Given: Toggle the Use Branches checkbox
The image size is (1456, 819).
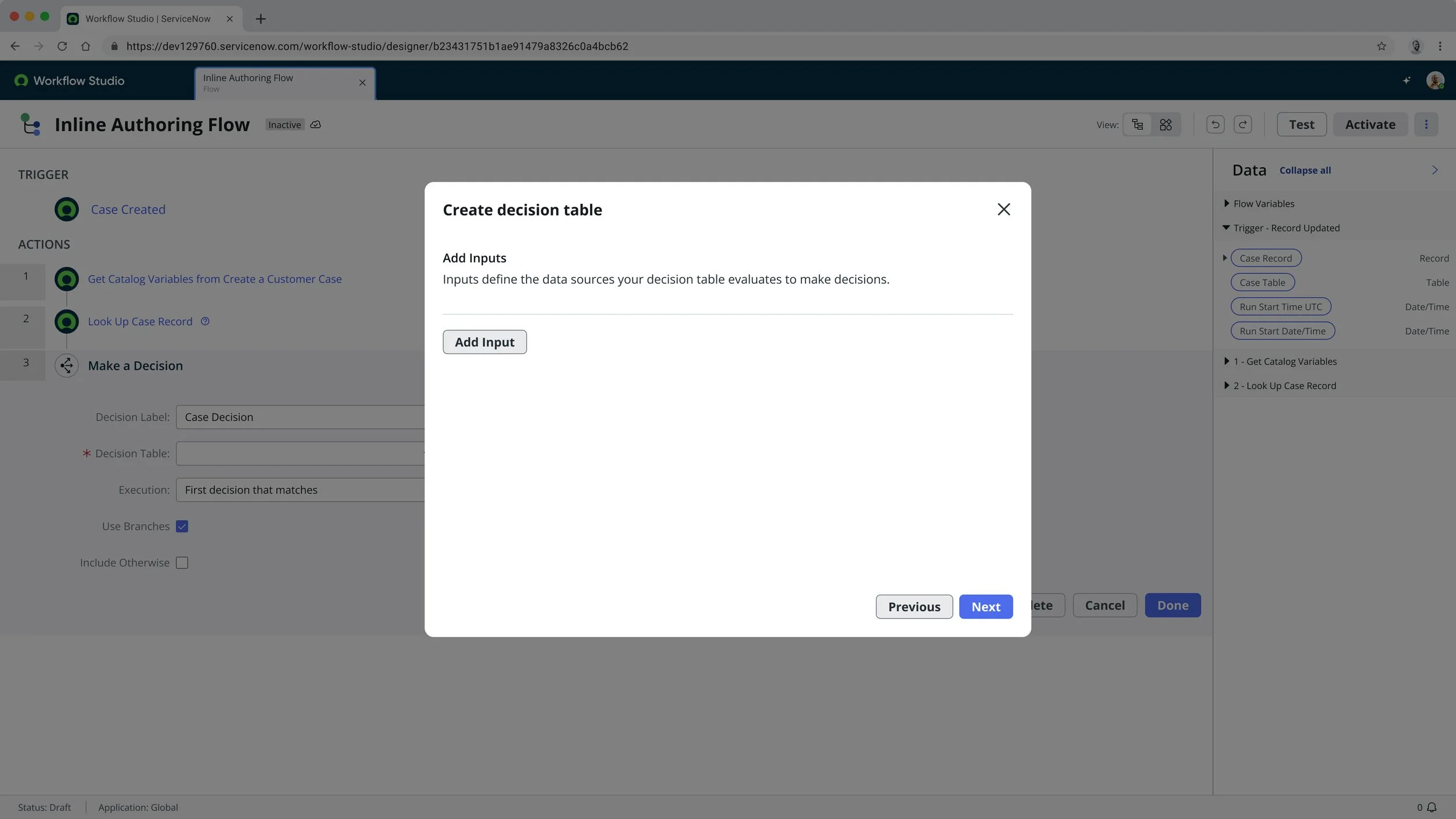Looking at the screenshot, I should pos(182,526).
